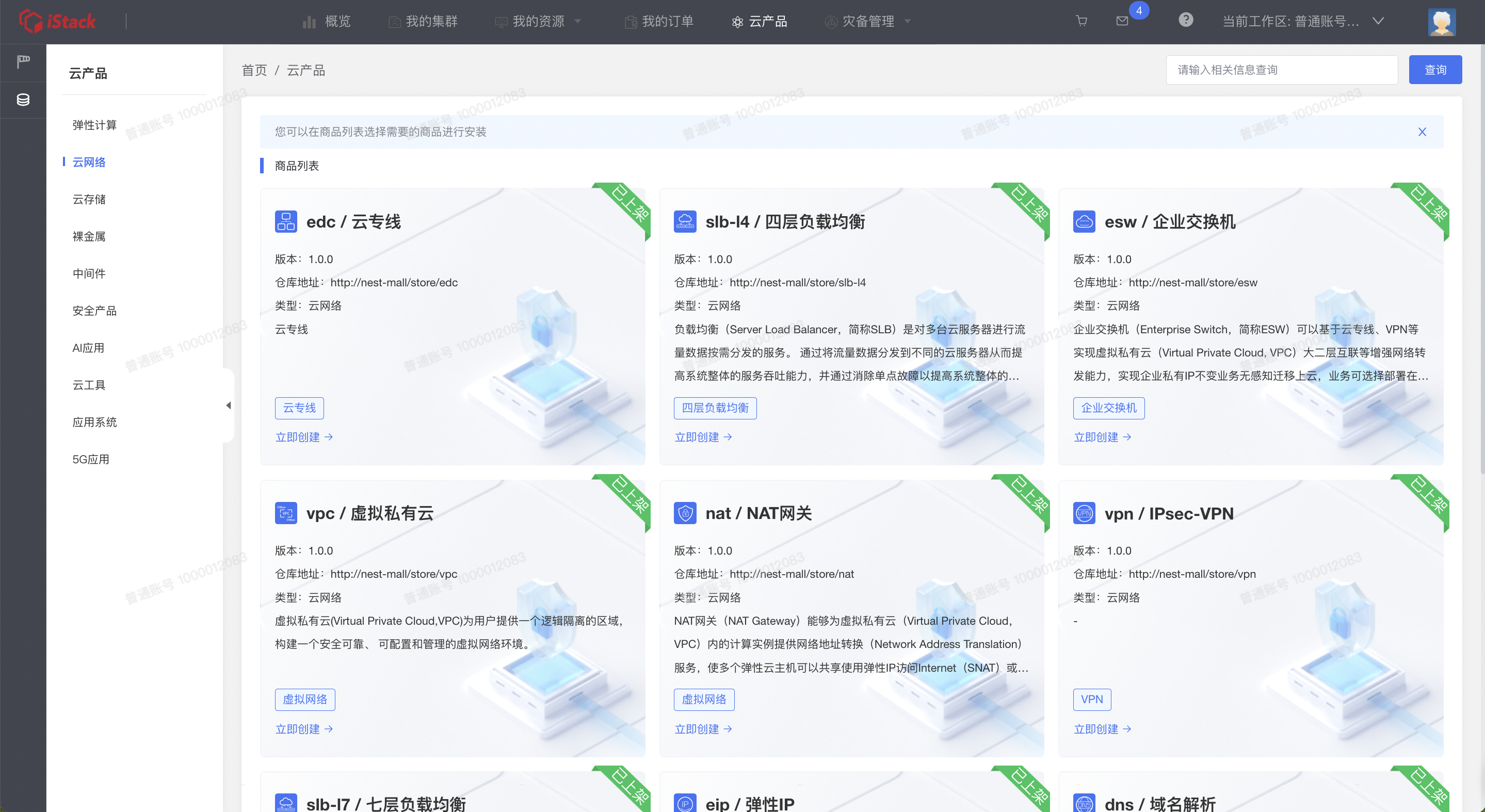1485x812 pixels.
Task: Select 弹性计算 in the sidebar
Action: [94, 125]
